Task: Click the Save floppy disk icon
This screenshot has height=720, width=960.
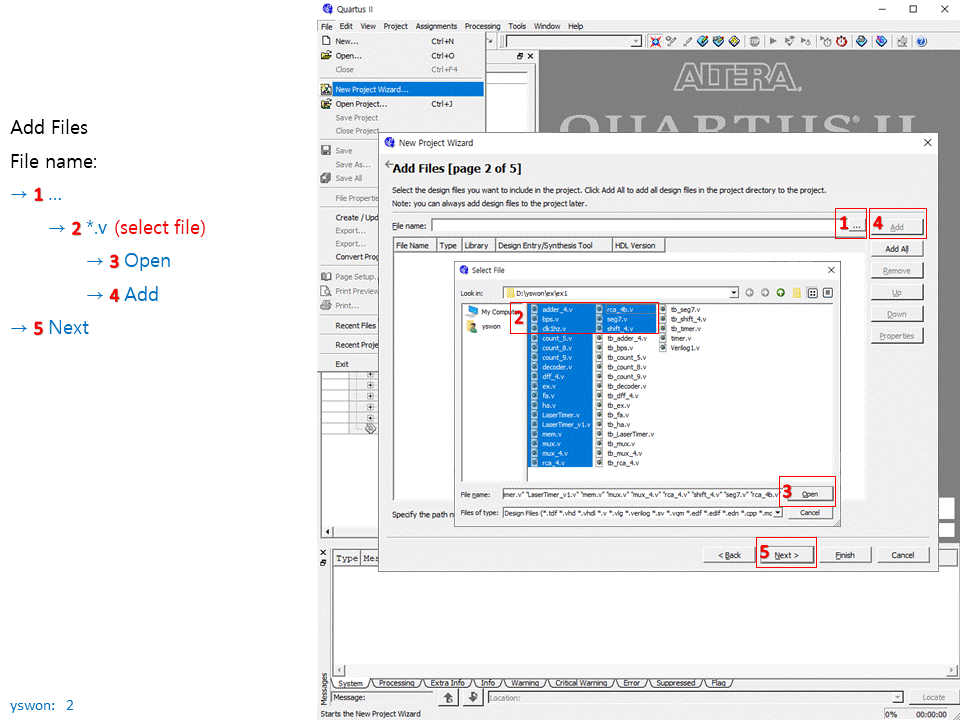Action: click(326, 151)
